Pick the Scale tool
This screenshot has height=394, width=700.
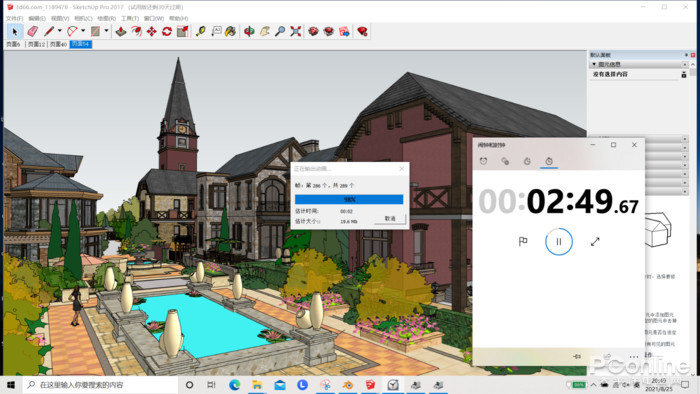tap(182, 31)
